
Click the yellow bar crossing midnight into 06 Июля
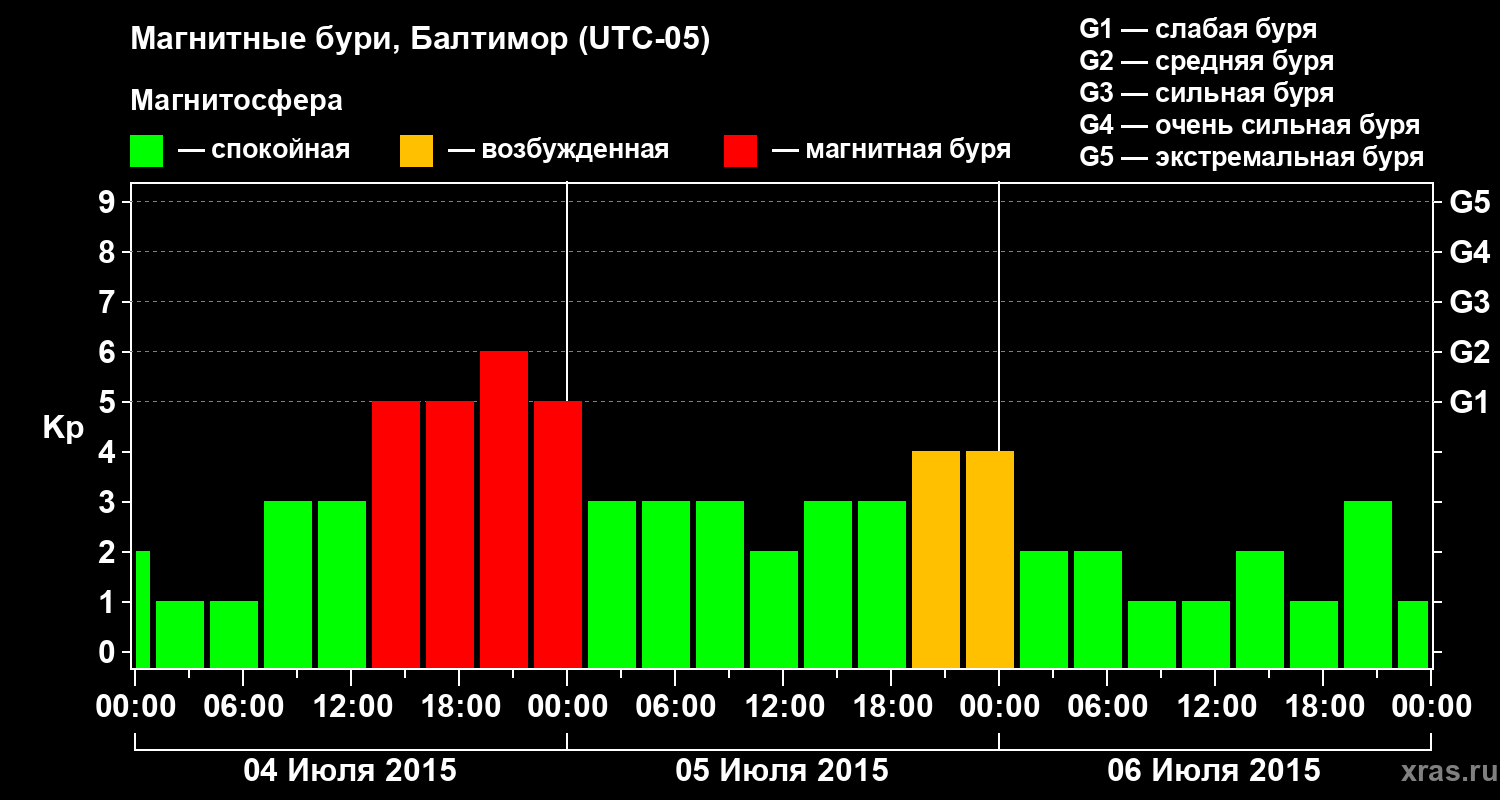[x=990, y=559]
